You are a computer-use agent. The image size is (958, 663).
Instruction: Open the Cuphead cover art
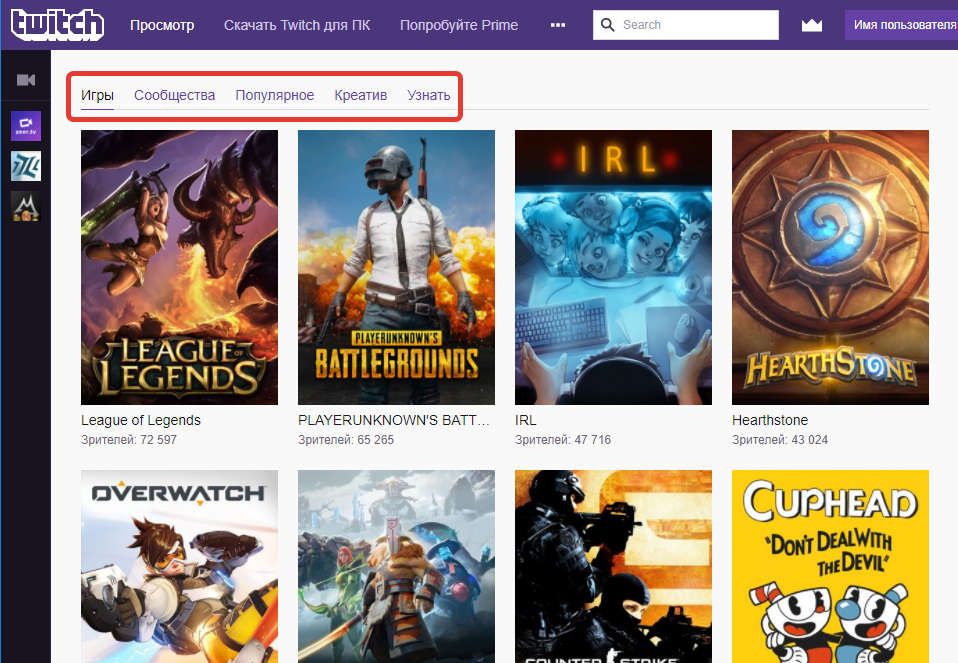[830, 566]
